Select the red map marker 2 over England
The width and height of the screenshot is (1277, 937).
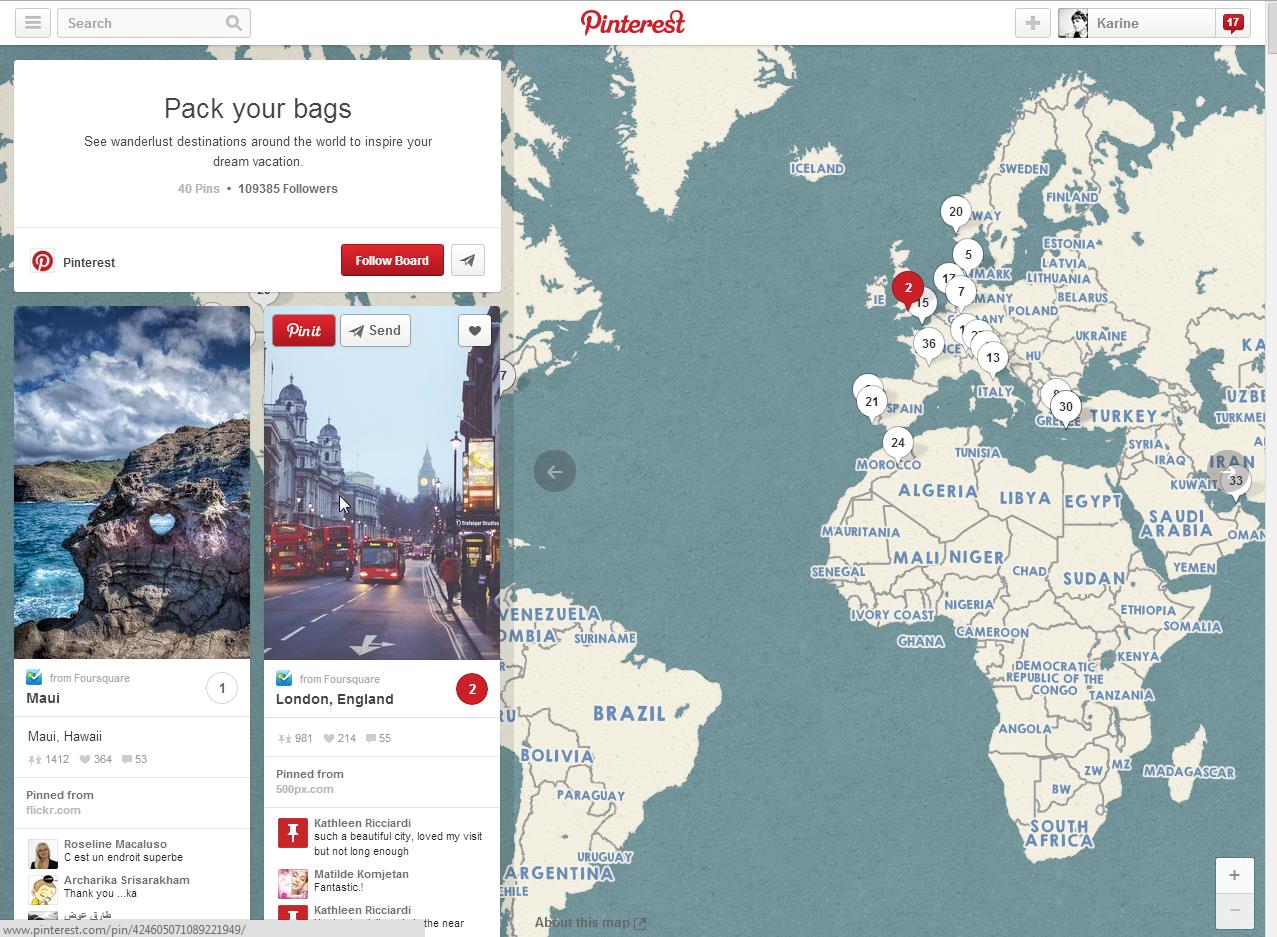pyautogui.click(x=908, y=288)
